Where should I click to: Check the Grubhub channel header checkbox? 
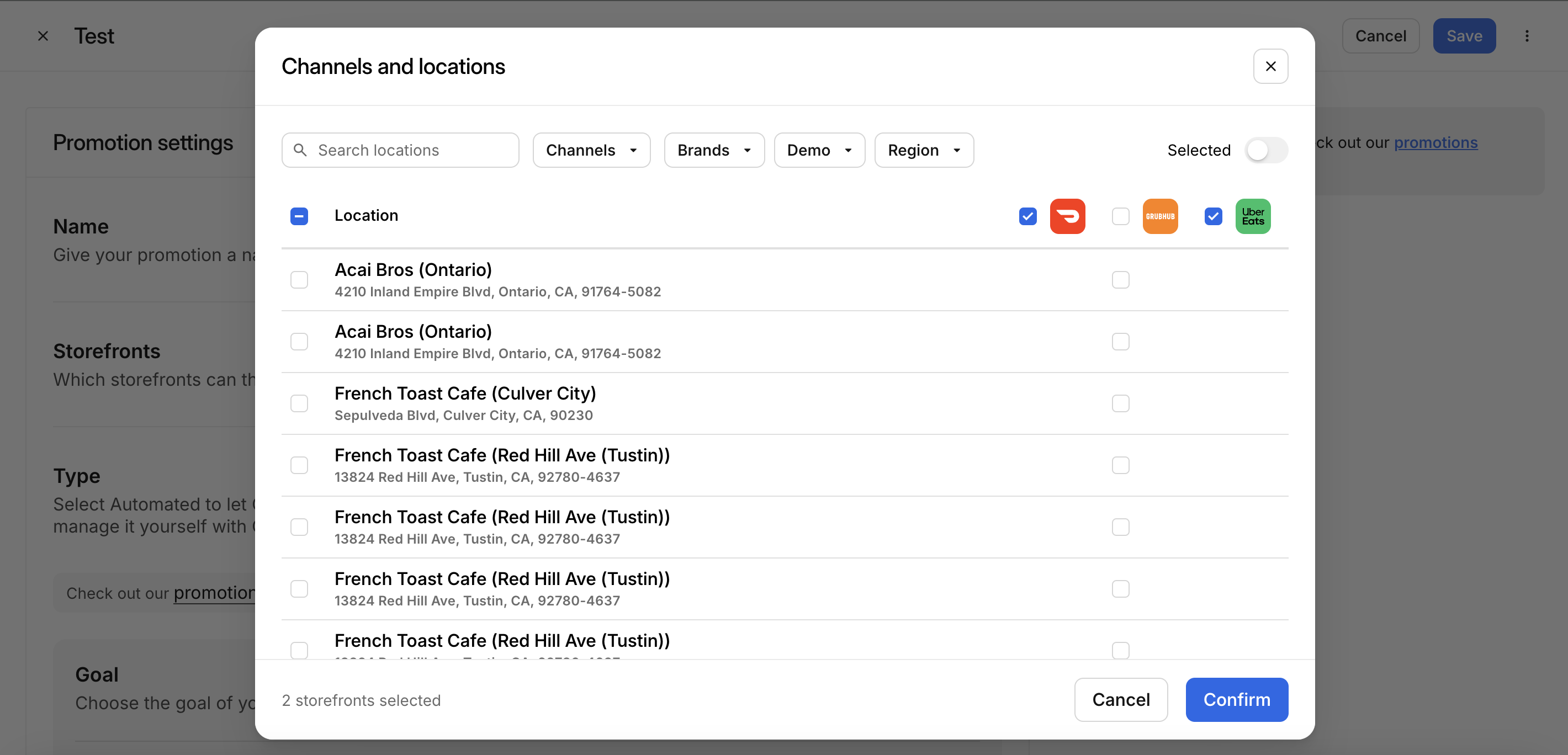click(1121, 216)
